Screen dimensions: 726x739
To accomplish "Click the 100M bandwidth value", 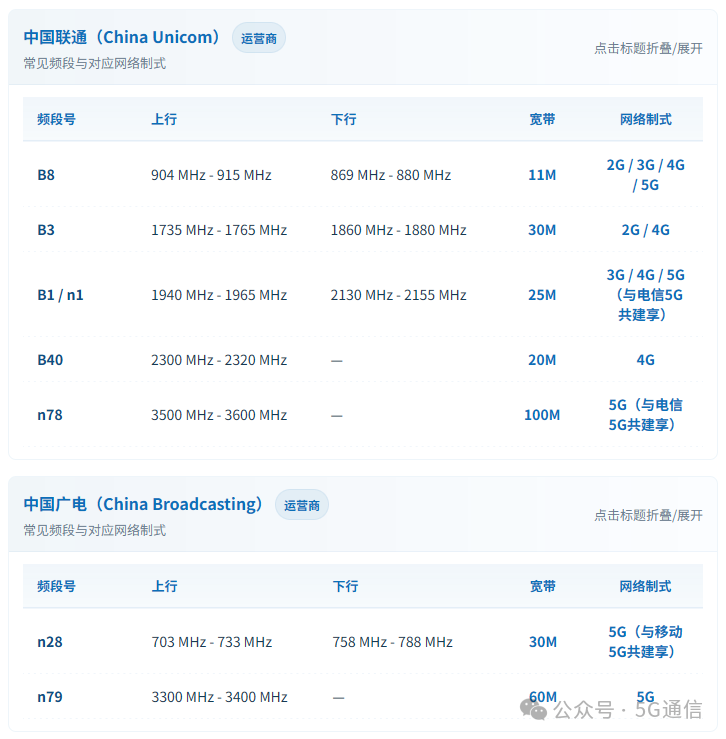I will tap(542, 415).
